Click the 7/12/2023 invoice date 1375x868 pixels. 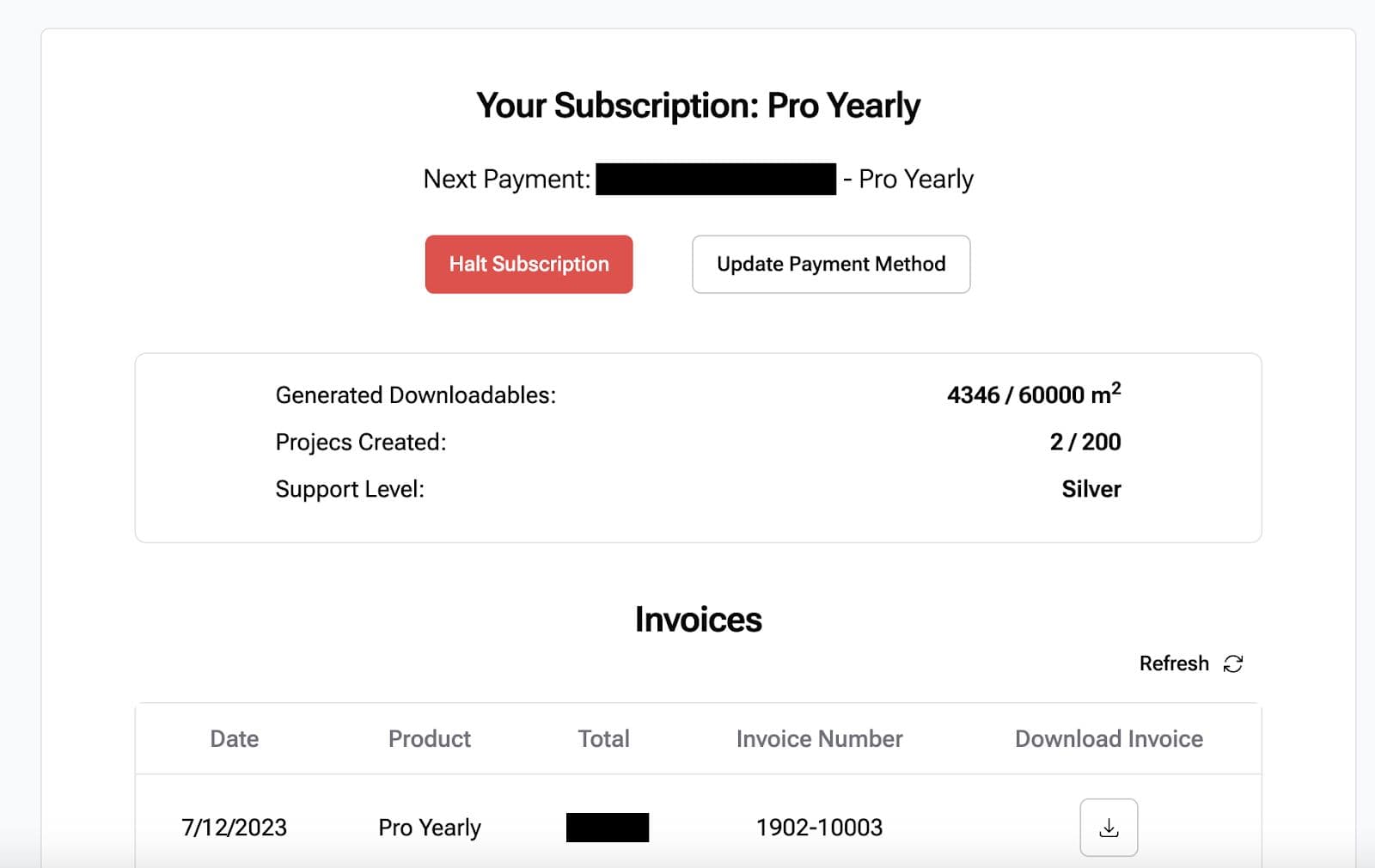point(234,828)
